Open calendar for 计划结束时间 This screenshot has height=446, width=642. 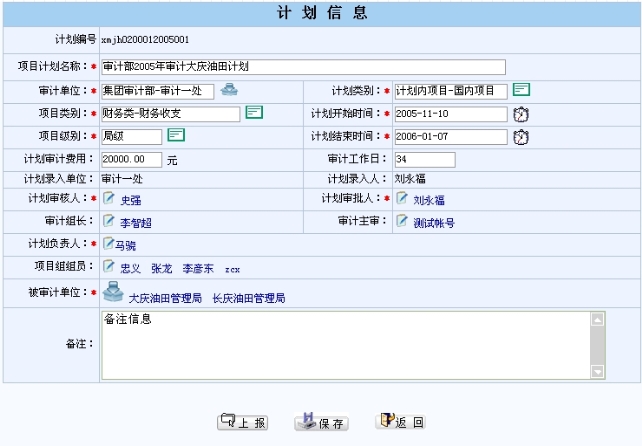(520, 136)
